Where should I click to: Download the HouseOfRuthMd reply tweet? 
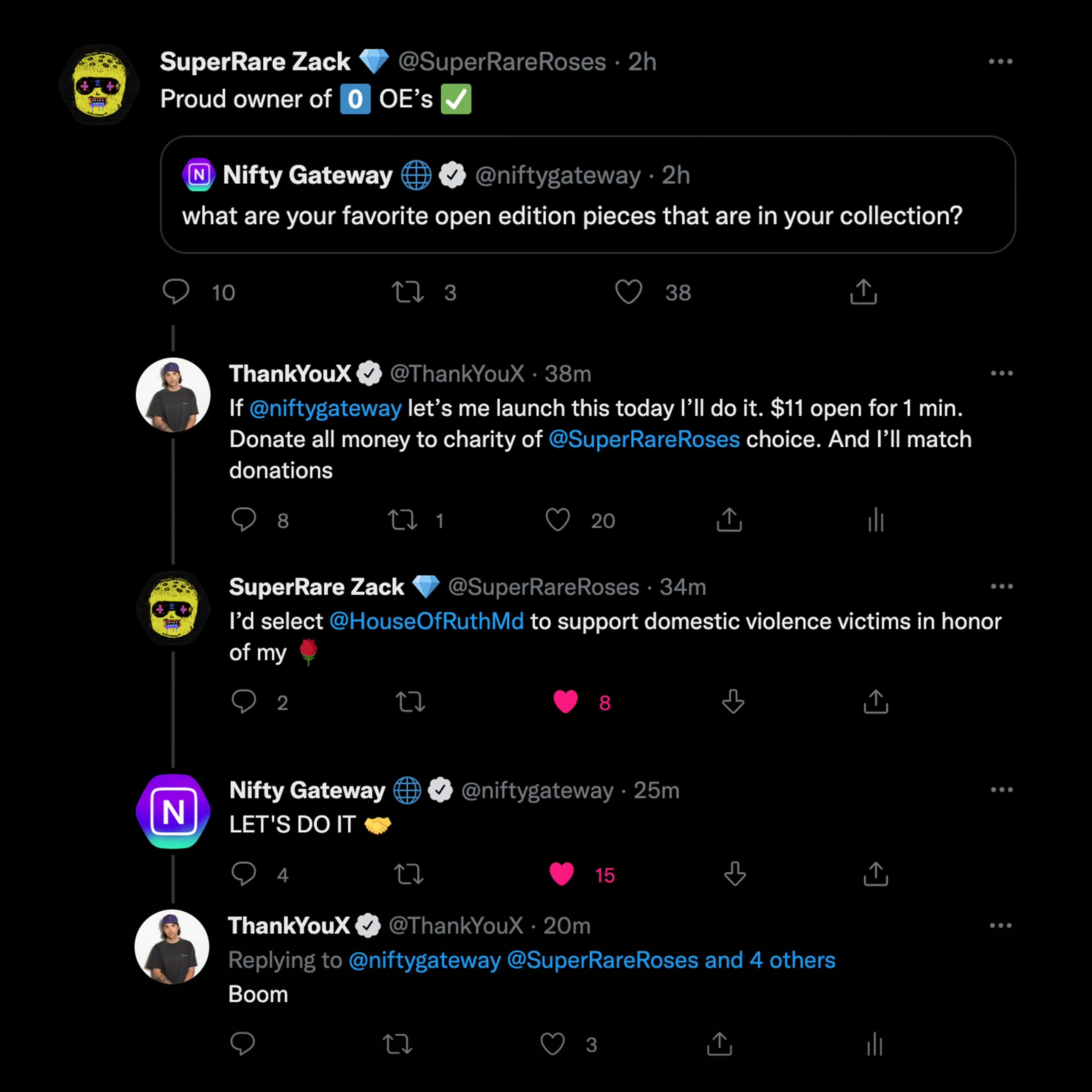733,702
